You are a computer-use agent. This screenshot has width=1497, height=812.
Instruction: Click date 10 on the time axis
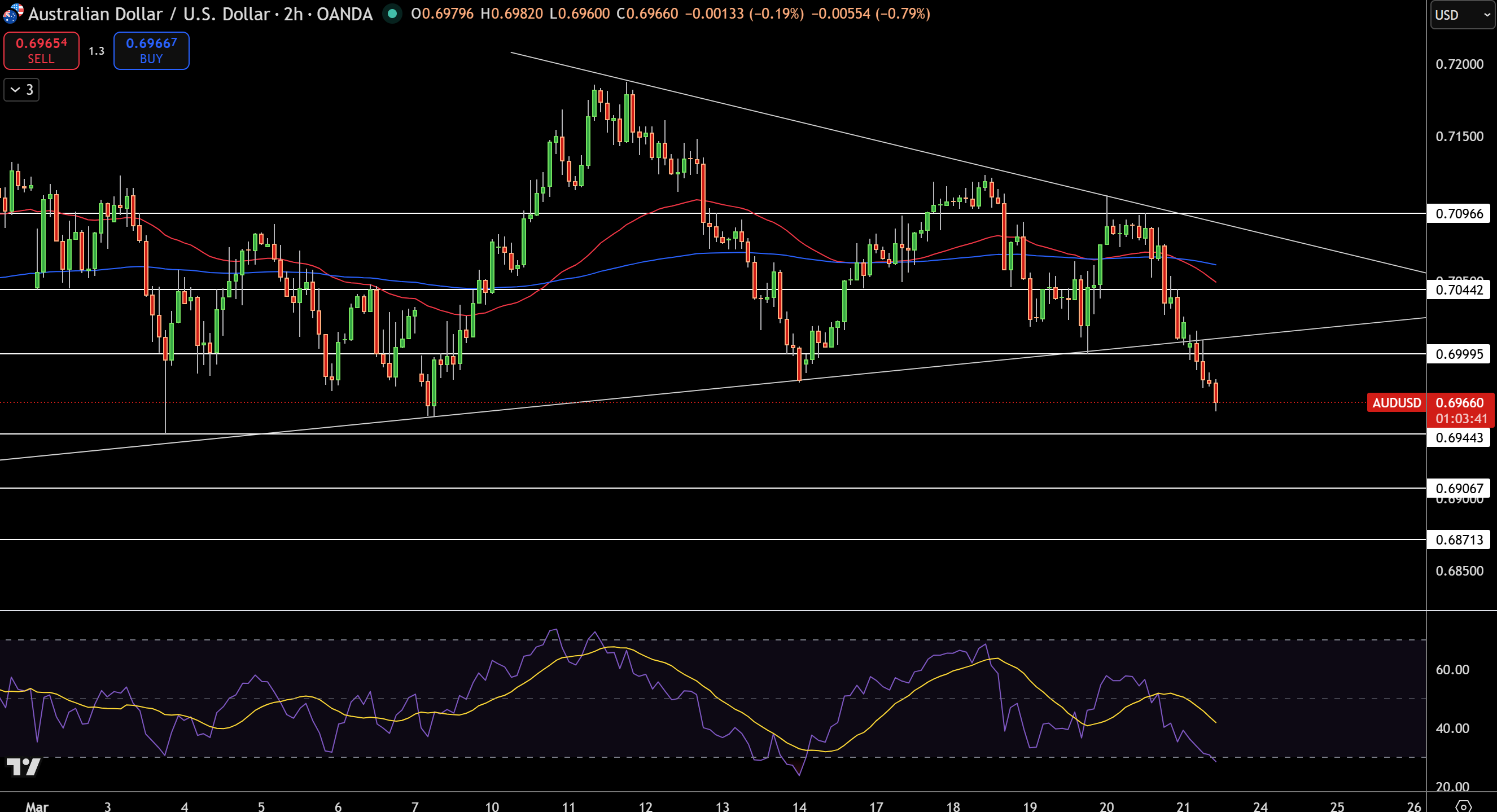pyautogui.click(x=492, y=806)
